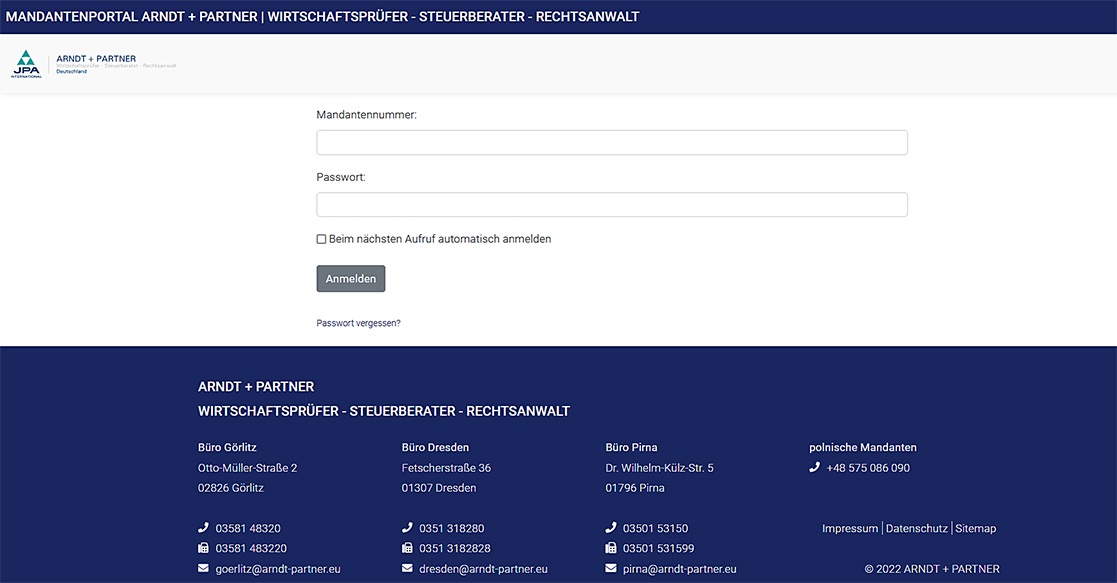Click the fax icon beside 03581 483220

[x=203, y=548]
